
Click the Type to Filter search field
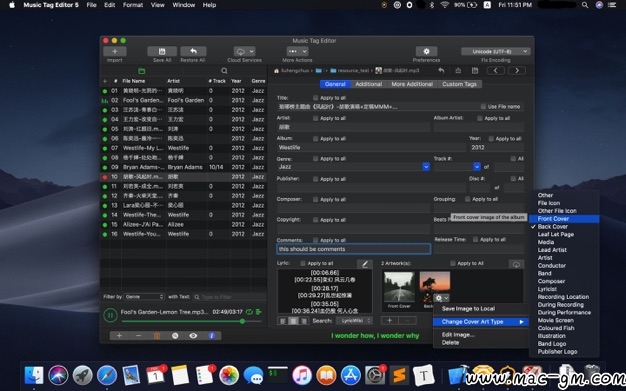point(228,297)
